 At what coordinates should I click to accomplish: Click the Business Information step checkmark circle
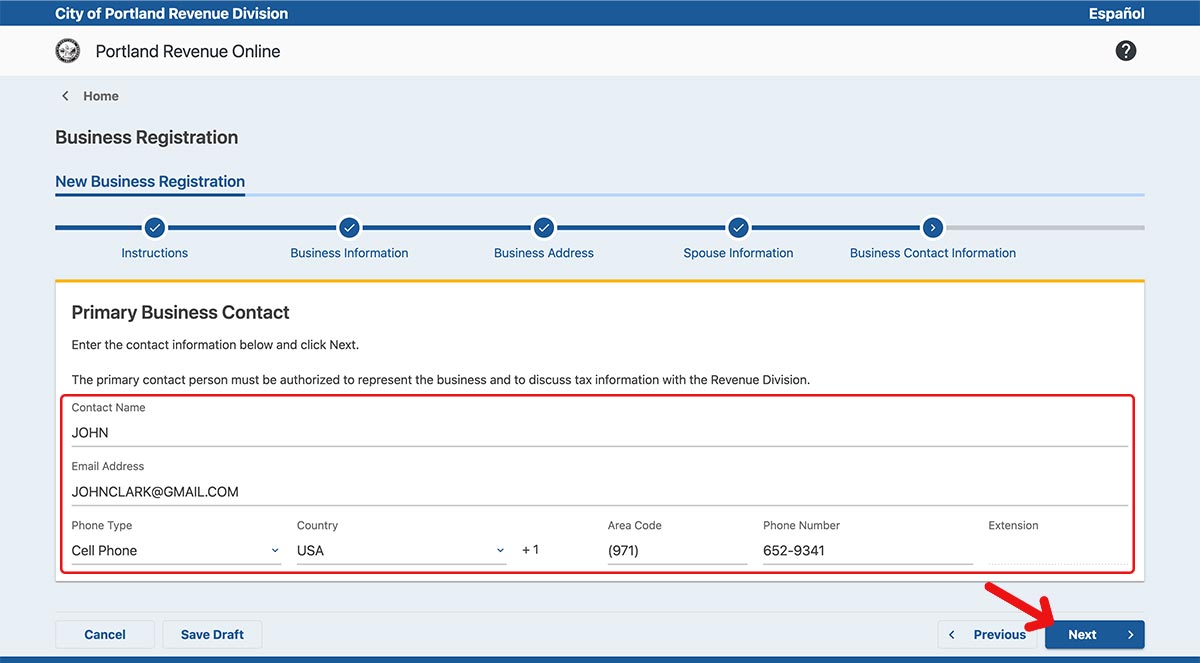349,228
